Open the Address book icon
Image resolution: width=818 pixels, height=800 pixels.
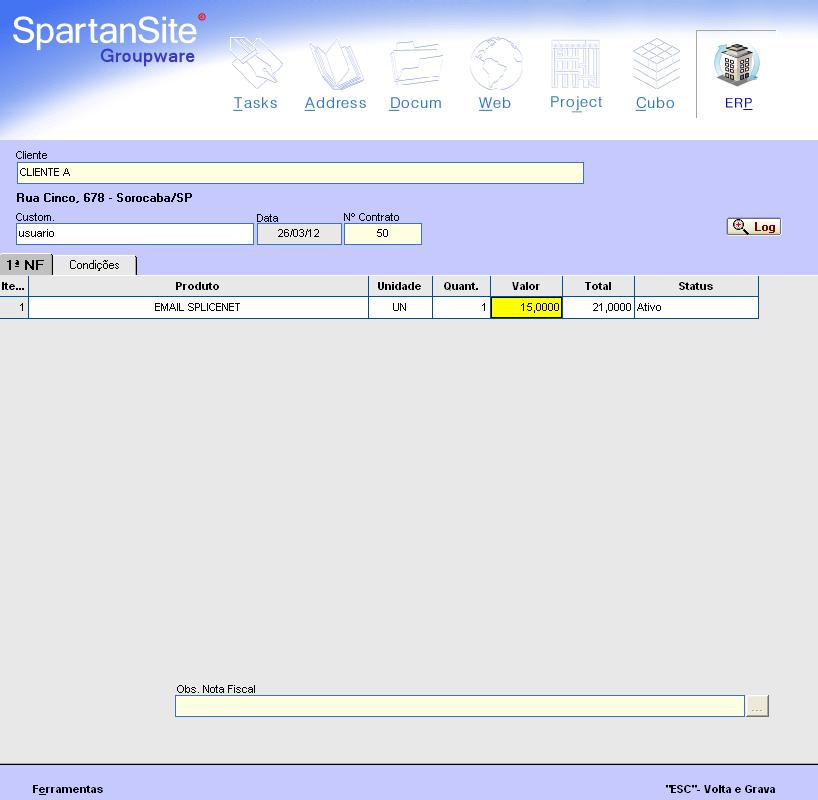click(335, 64)
